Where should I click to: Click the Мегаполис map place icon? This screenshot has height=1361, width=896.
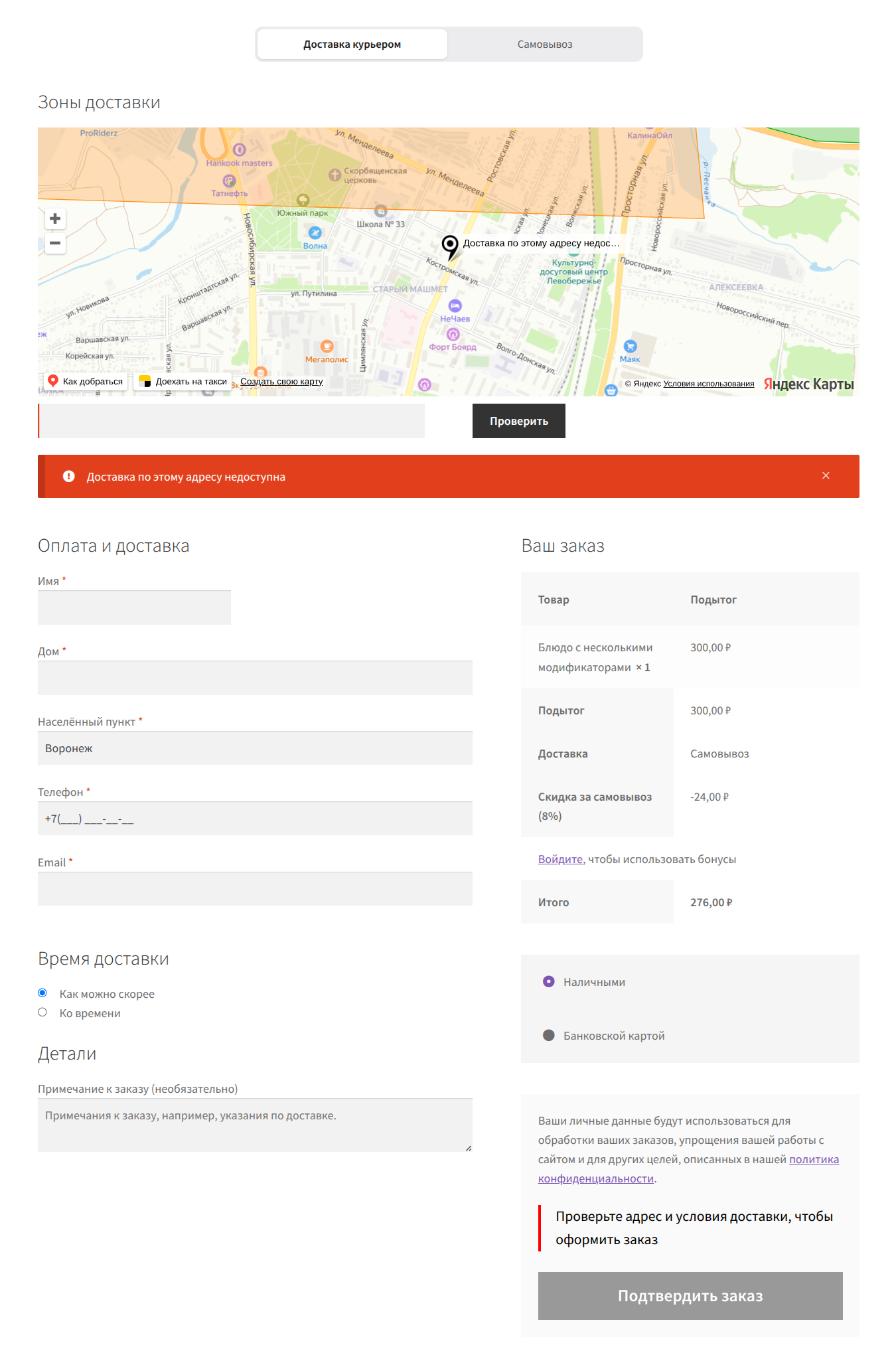327,346
